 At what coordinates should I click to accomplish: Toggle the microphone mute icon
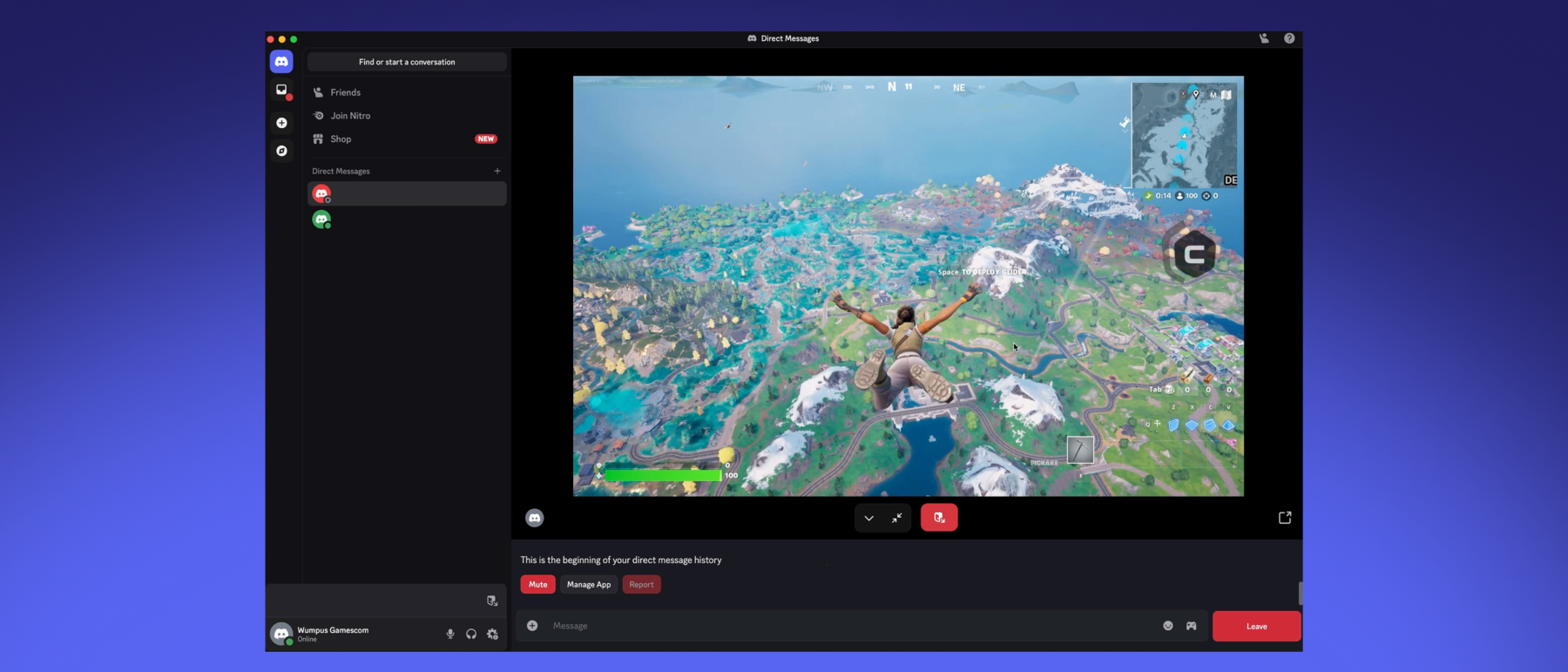pos(450,635)
